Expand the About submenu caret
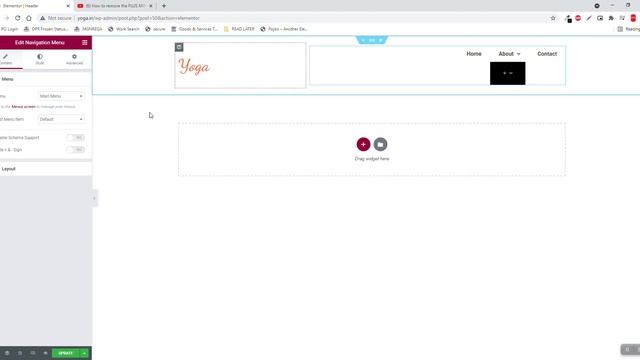The width and height of the screenshot is (640, 360). pyautogui.click(x=518, y=54)
